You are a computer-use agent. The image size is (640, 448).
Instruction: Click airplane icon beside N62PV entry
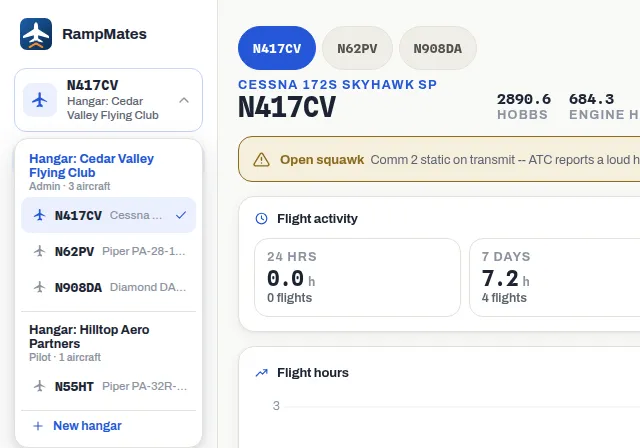[40, 251]
